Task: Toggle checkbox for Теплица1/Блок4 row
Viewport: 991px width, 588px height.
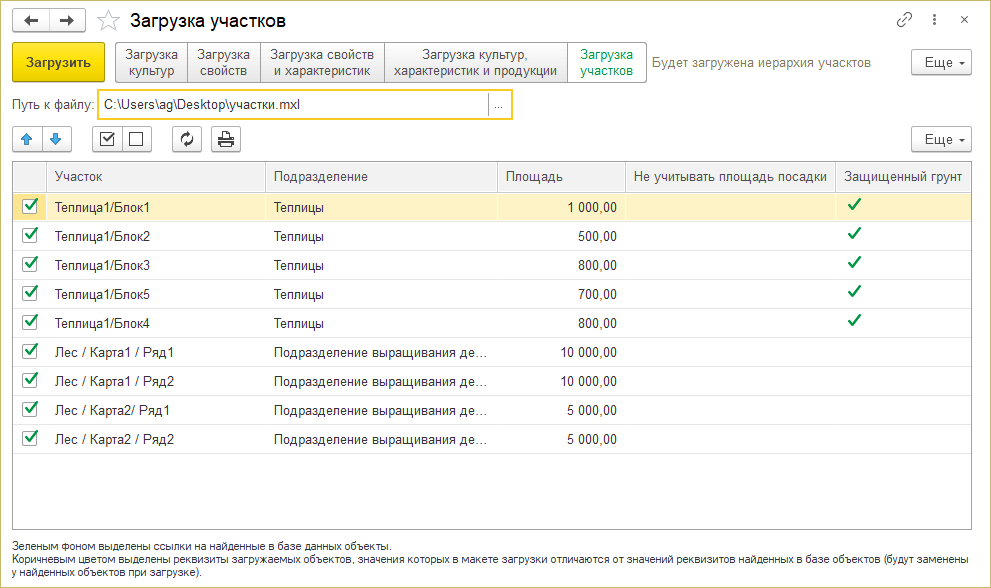Action: tap(30, 323)
